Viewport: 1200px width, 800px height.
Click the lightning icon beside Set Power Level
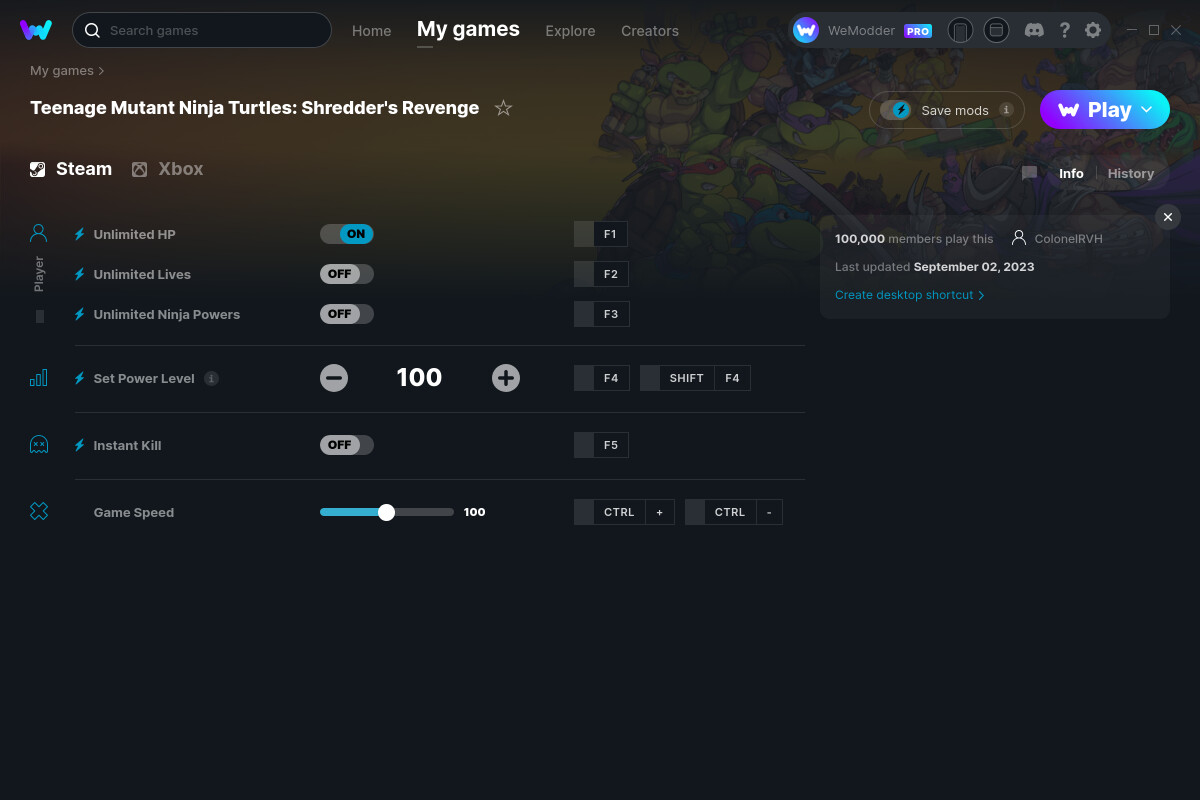point(80,378)
